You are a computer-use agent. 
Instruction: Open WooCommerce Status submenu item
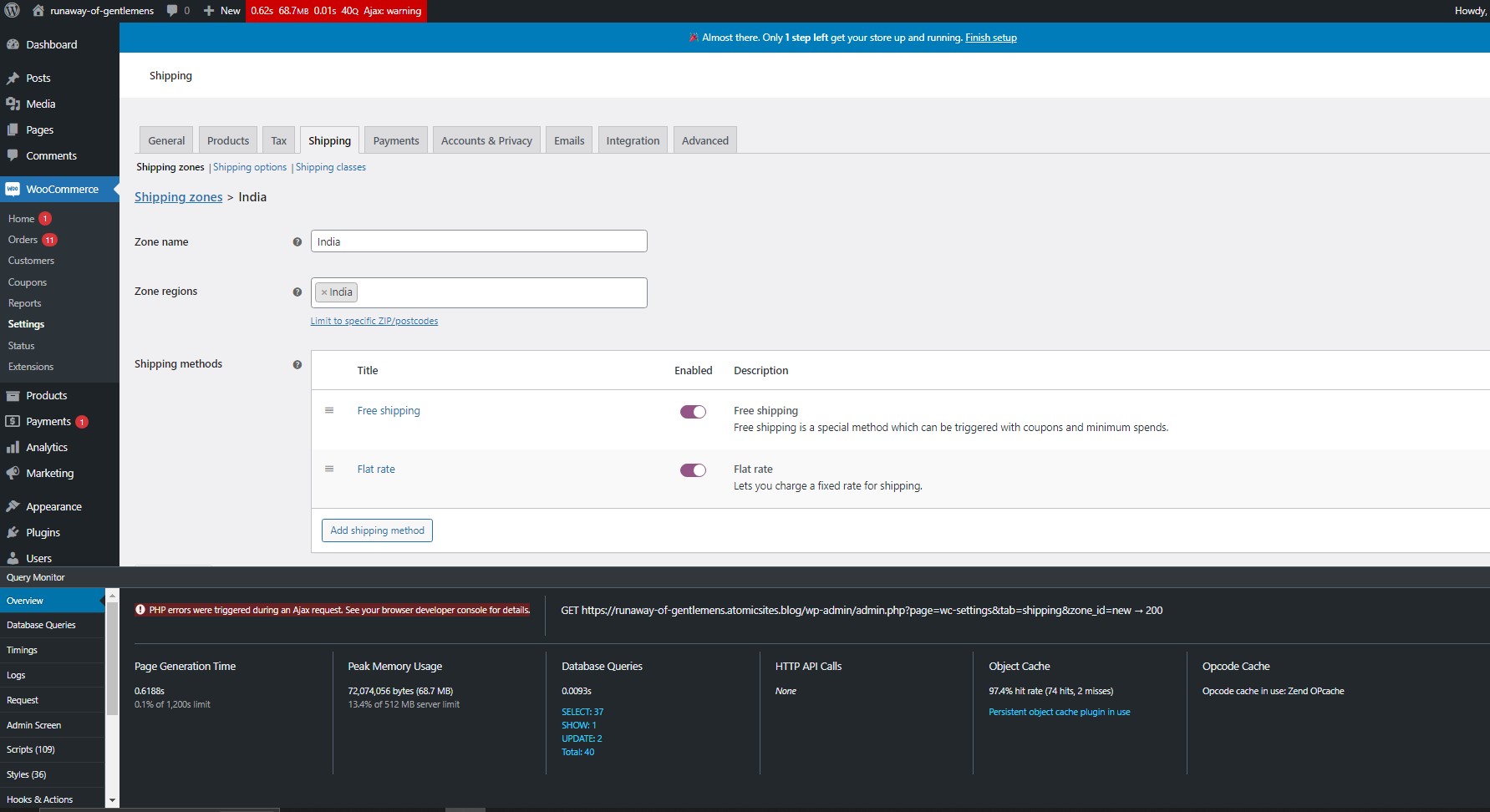22,346
